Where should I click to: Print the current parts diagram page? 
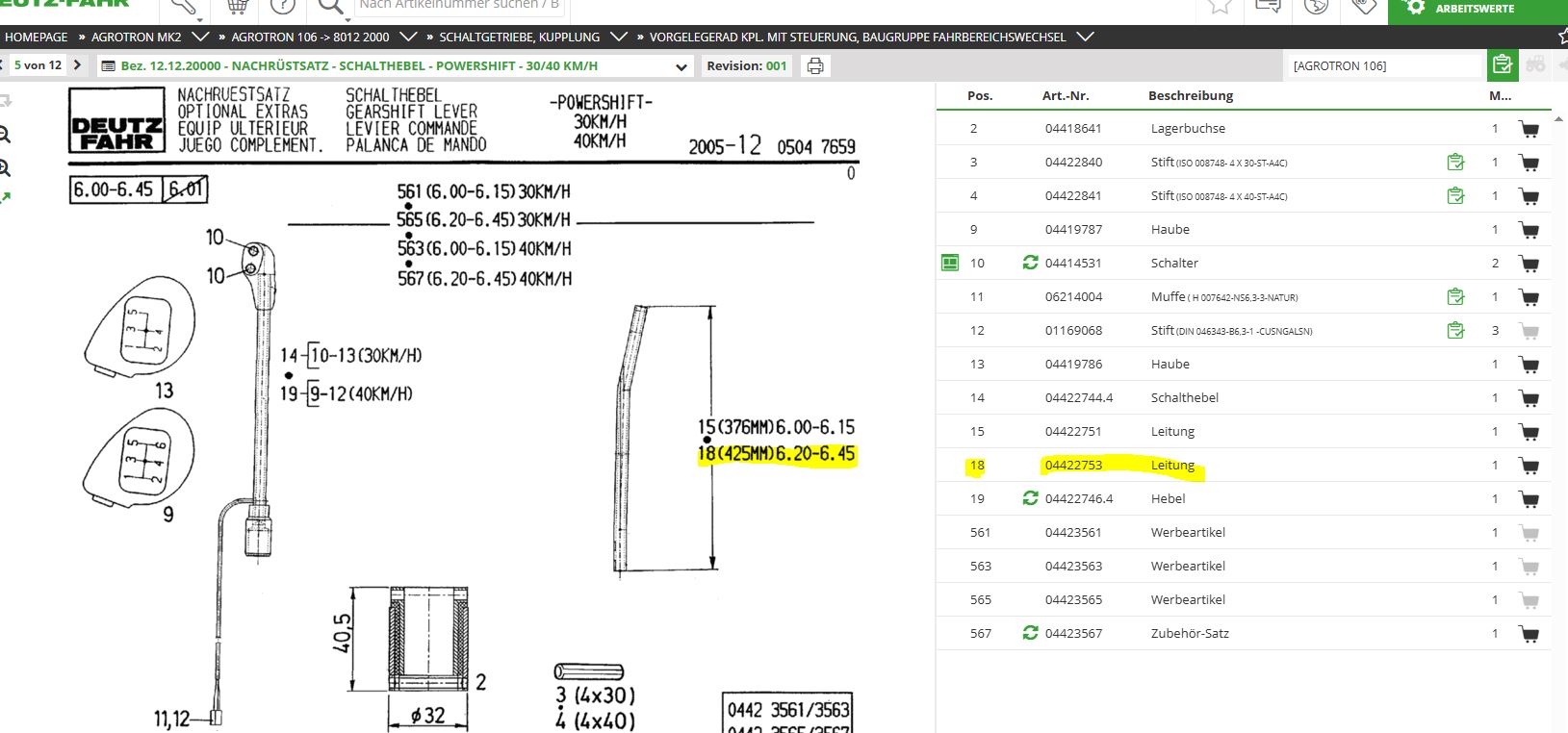coord(815,66)
